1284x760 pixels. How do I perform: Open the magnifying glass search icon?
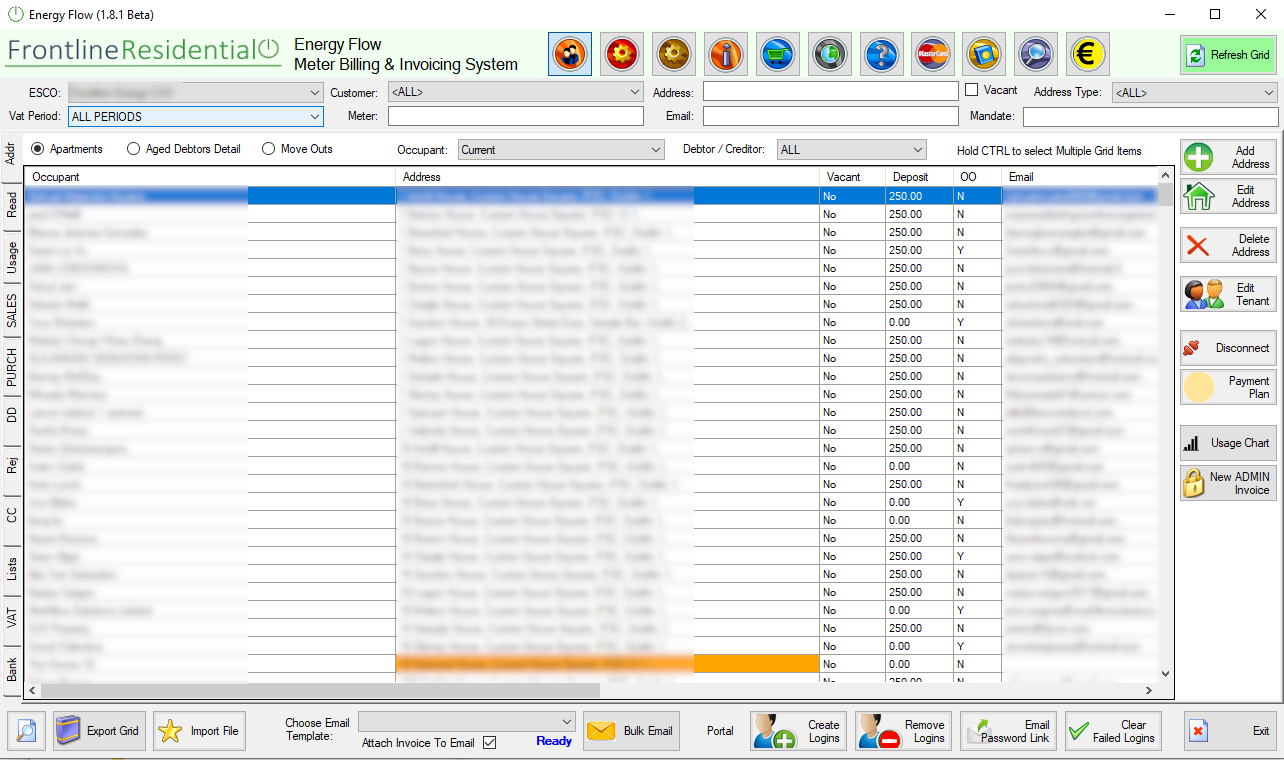click(x=1036, y=54)
